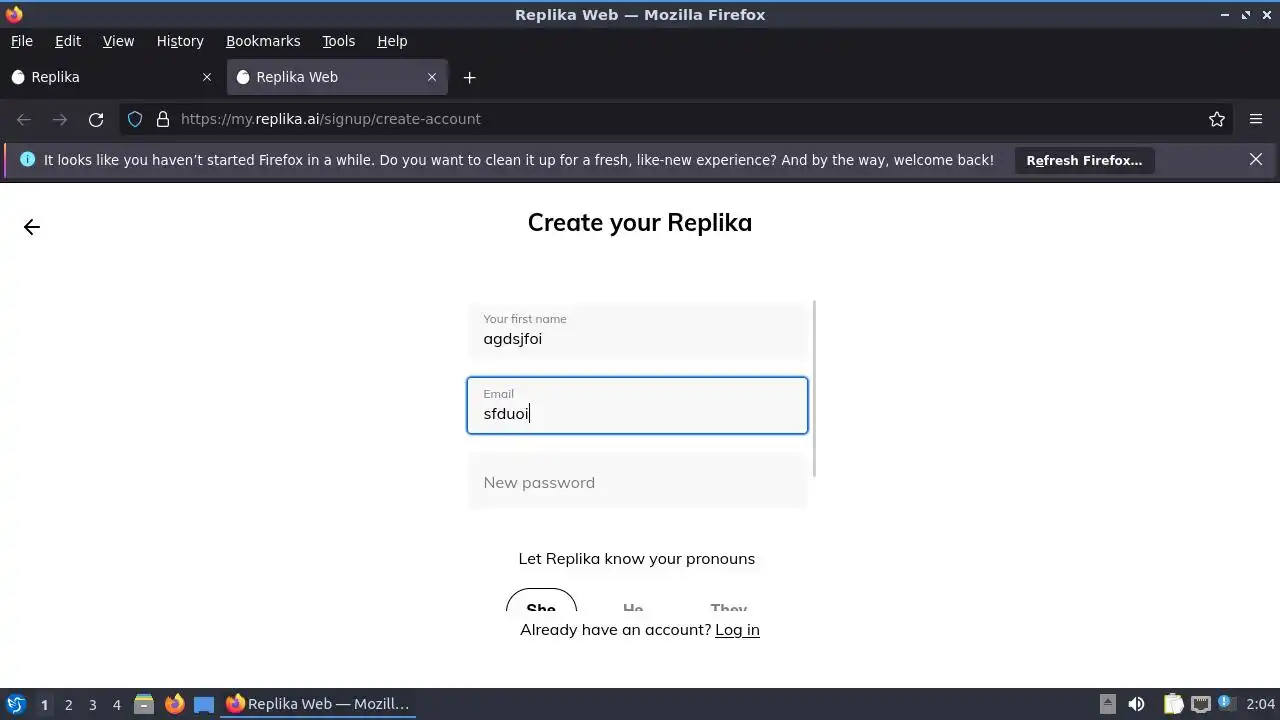Open a new tab
The width and height of the screenshot is (1280, 720).
469,77
